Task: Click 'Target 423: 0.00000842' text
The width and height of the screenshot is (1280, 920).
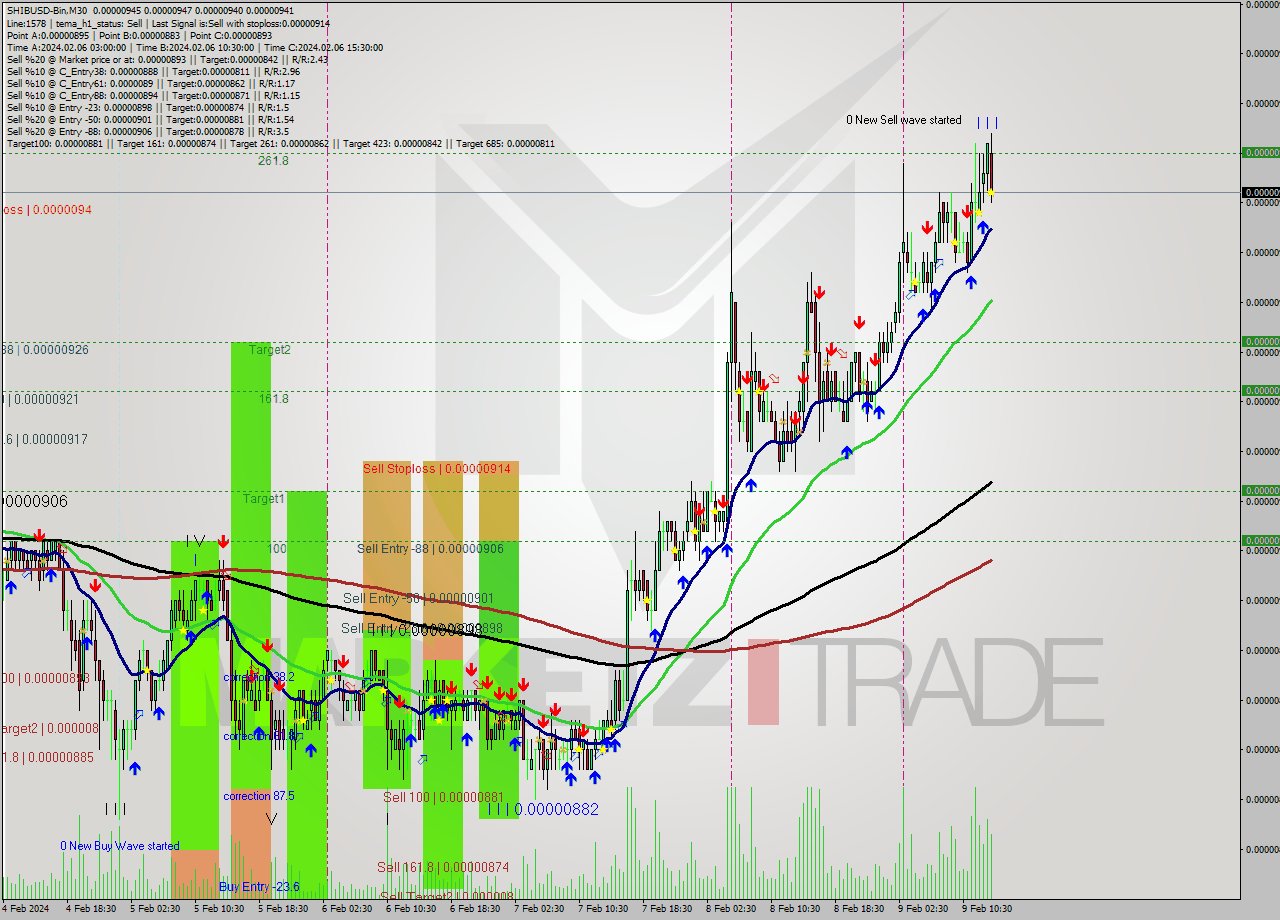Action: tap(393, 143)
